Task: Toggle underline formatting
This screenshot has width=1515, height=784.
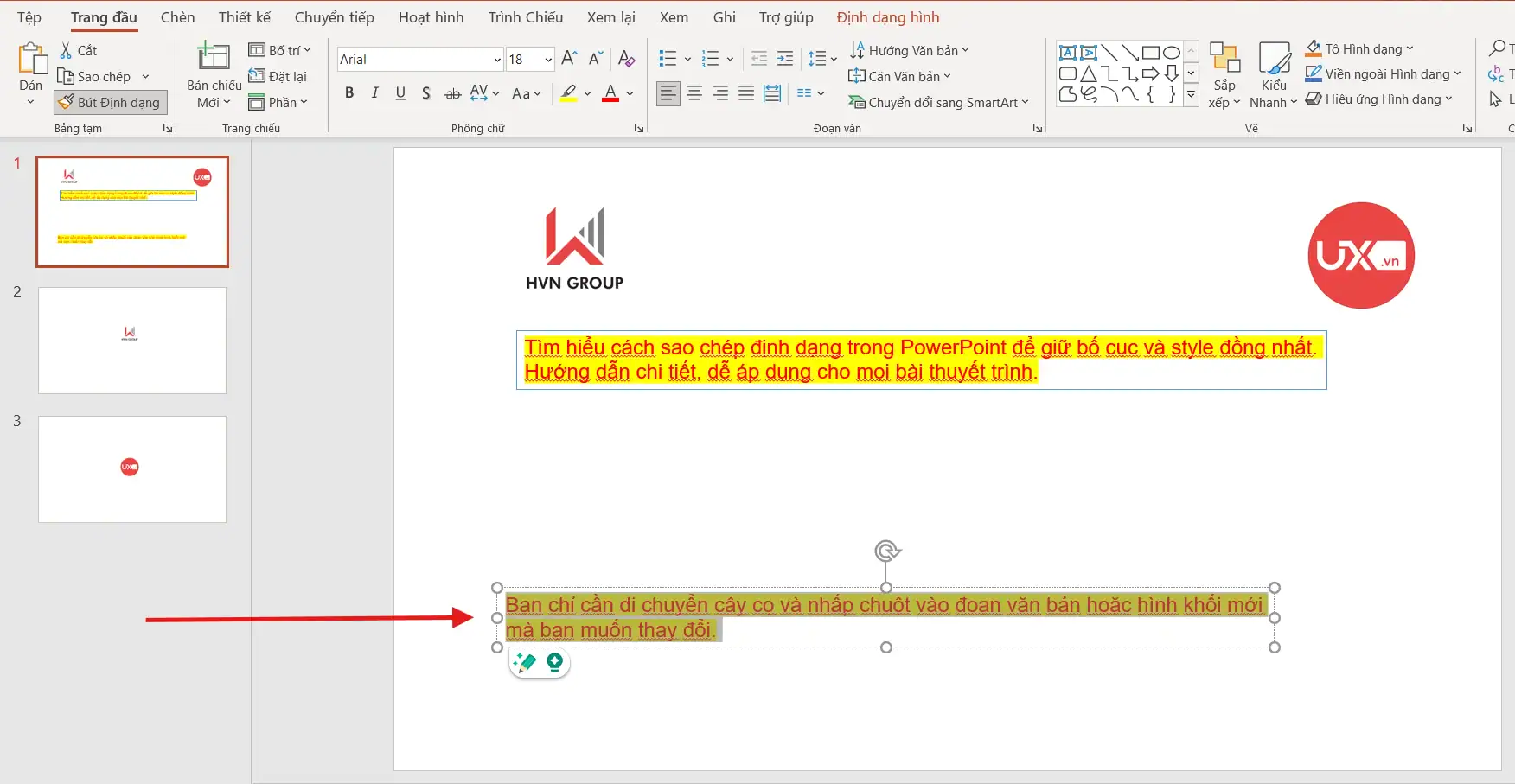Action: coord(400,93)
